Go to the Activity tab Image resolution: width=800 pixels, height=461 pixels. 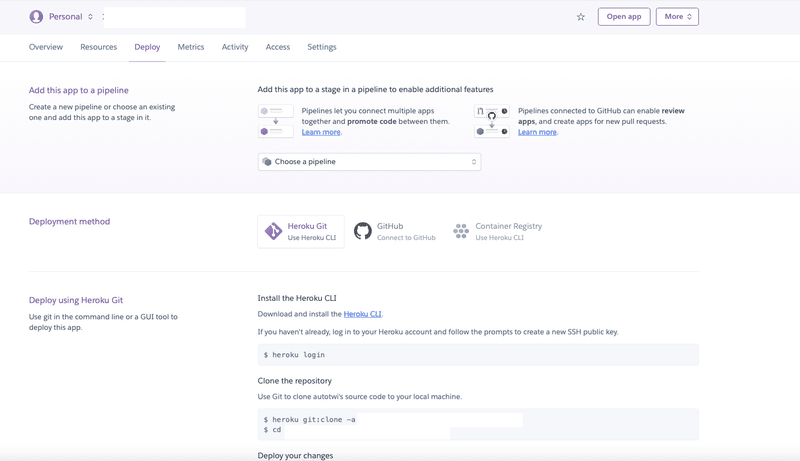(x=235, y=47)
